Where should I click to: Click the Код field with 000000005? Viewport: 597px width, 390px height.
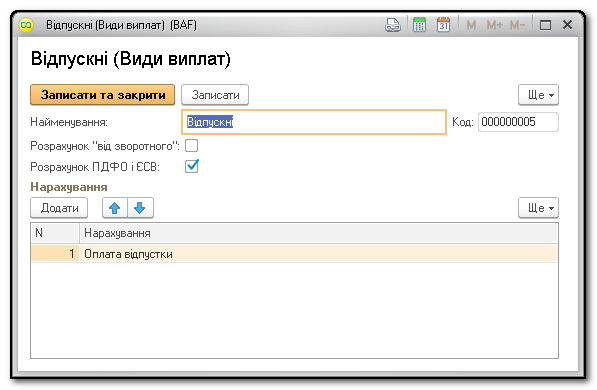518,122
